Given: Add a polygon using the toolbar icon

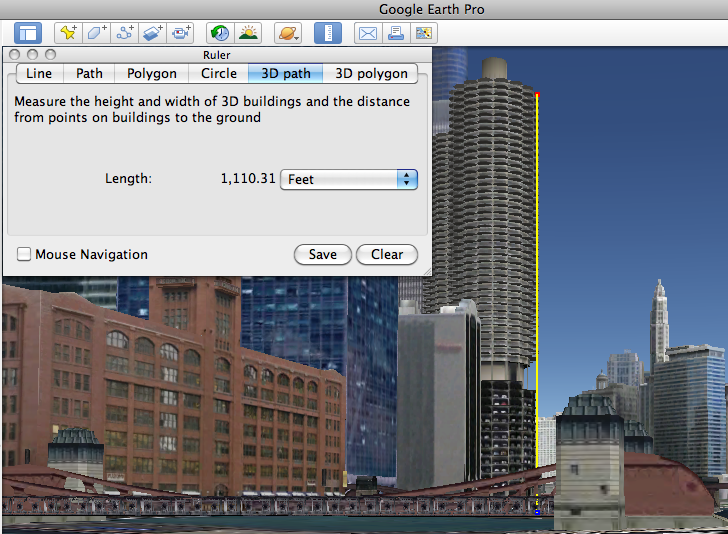Looking at the screenshot, I should 96,33.
